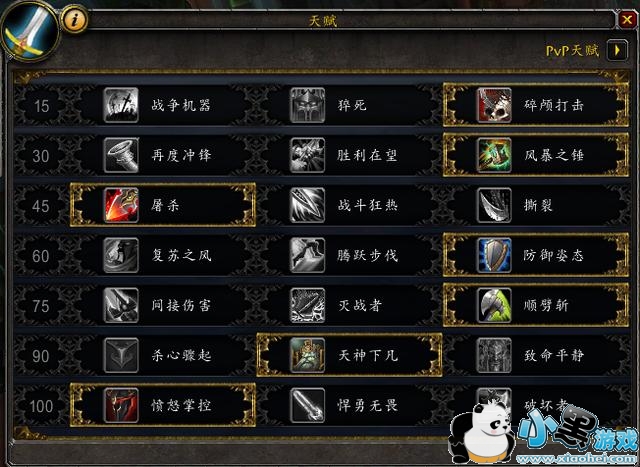This screenshot has width=640, height=467.
Task: Select the 猝死 talent icon
Action: point(307,105)
